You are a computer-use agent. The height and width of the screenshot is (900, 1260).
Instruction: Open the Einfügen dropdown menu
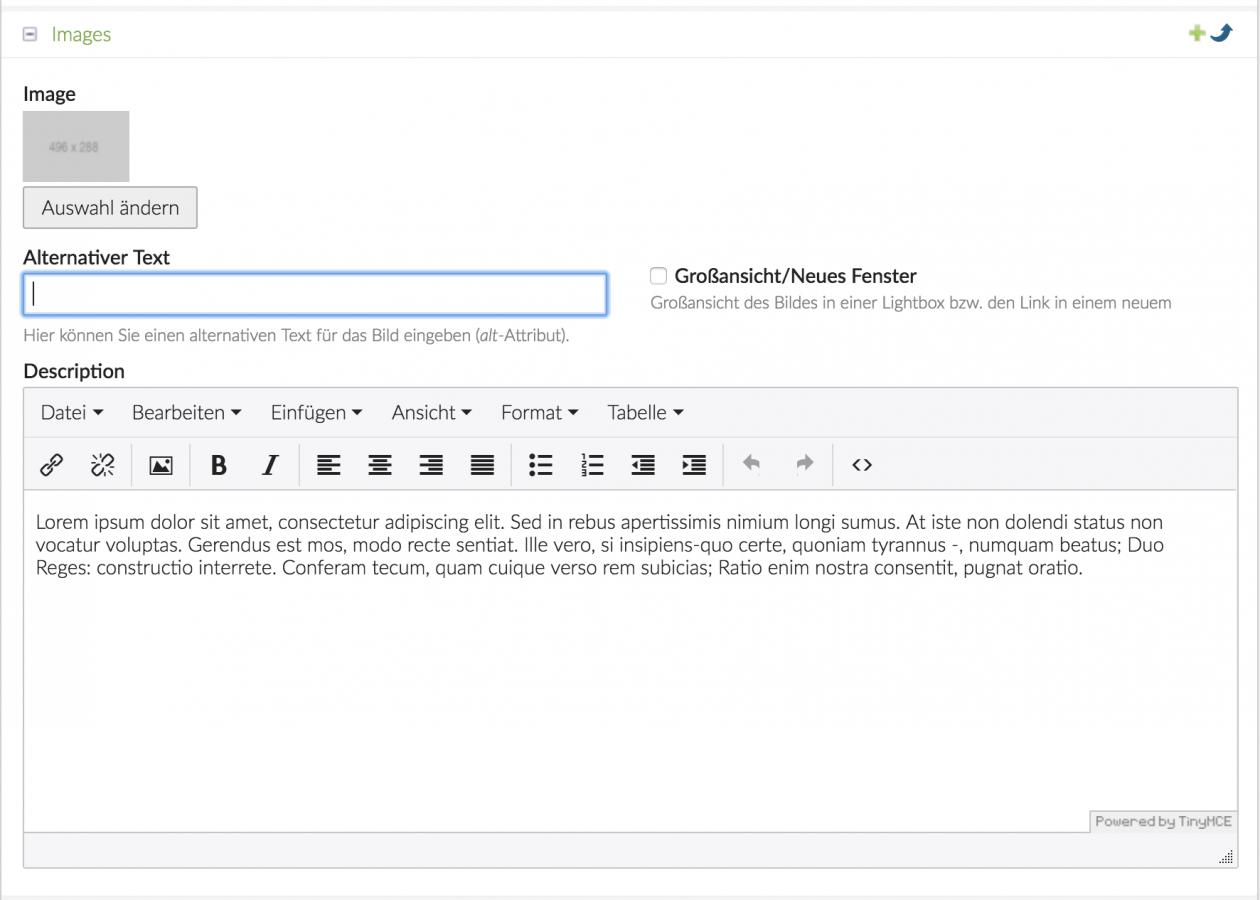[316, 412]
